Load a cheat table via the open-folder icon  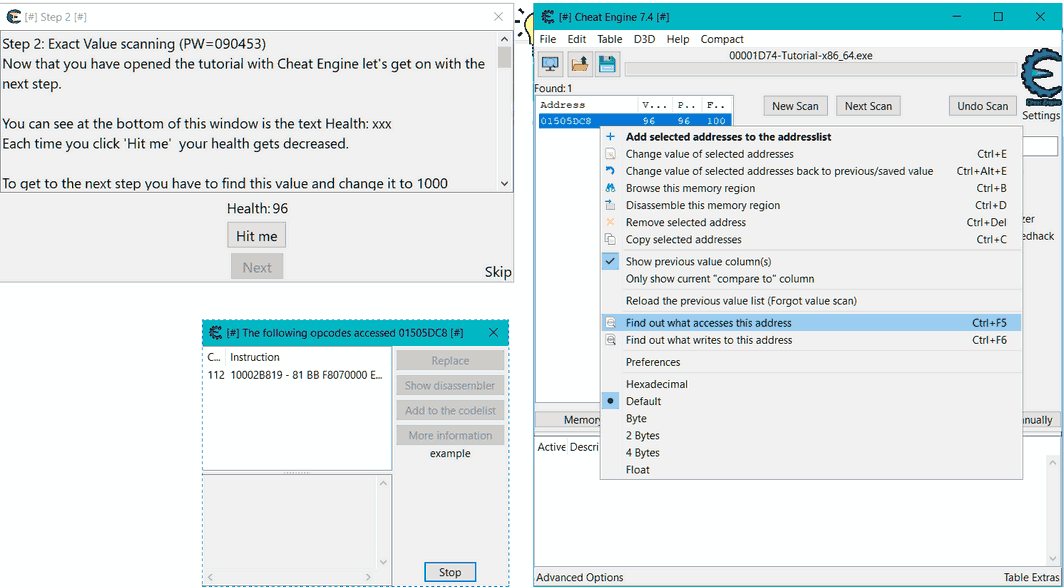(x=581, y=63)
